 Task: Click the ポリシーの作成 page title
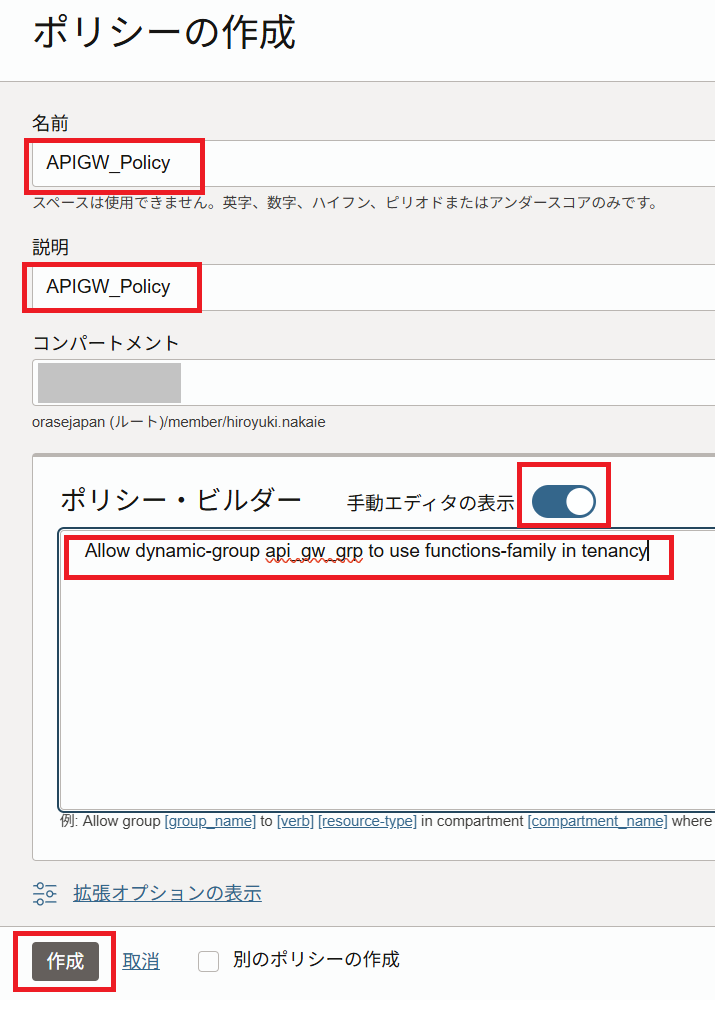pos(165,33)
